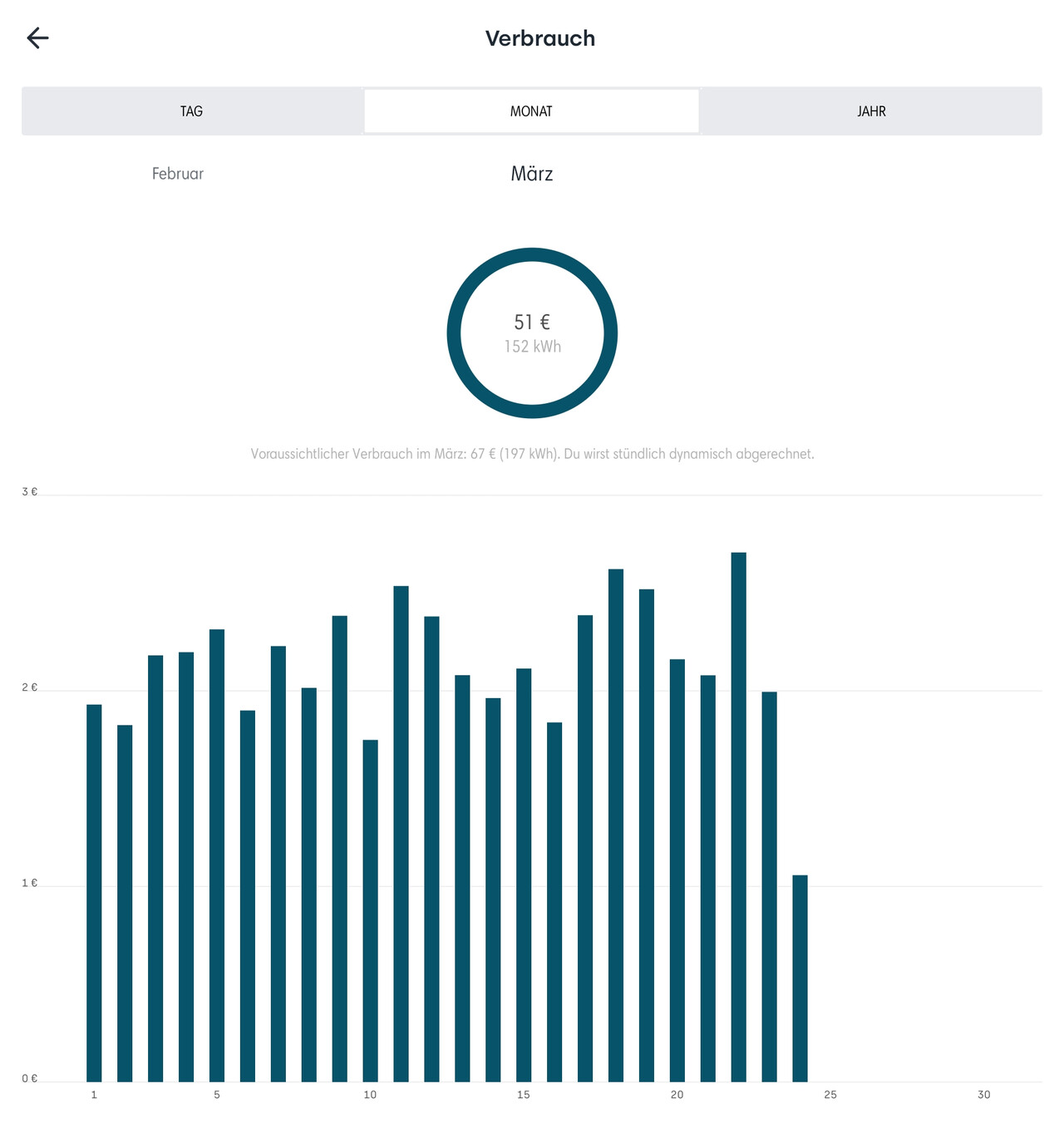Navigate to the previous month Februar
The image size is (1064, 1138).
click(178, 174)
